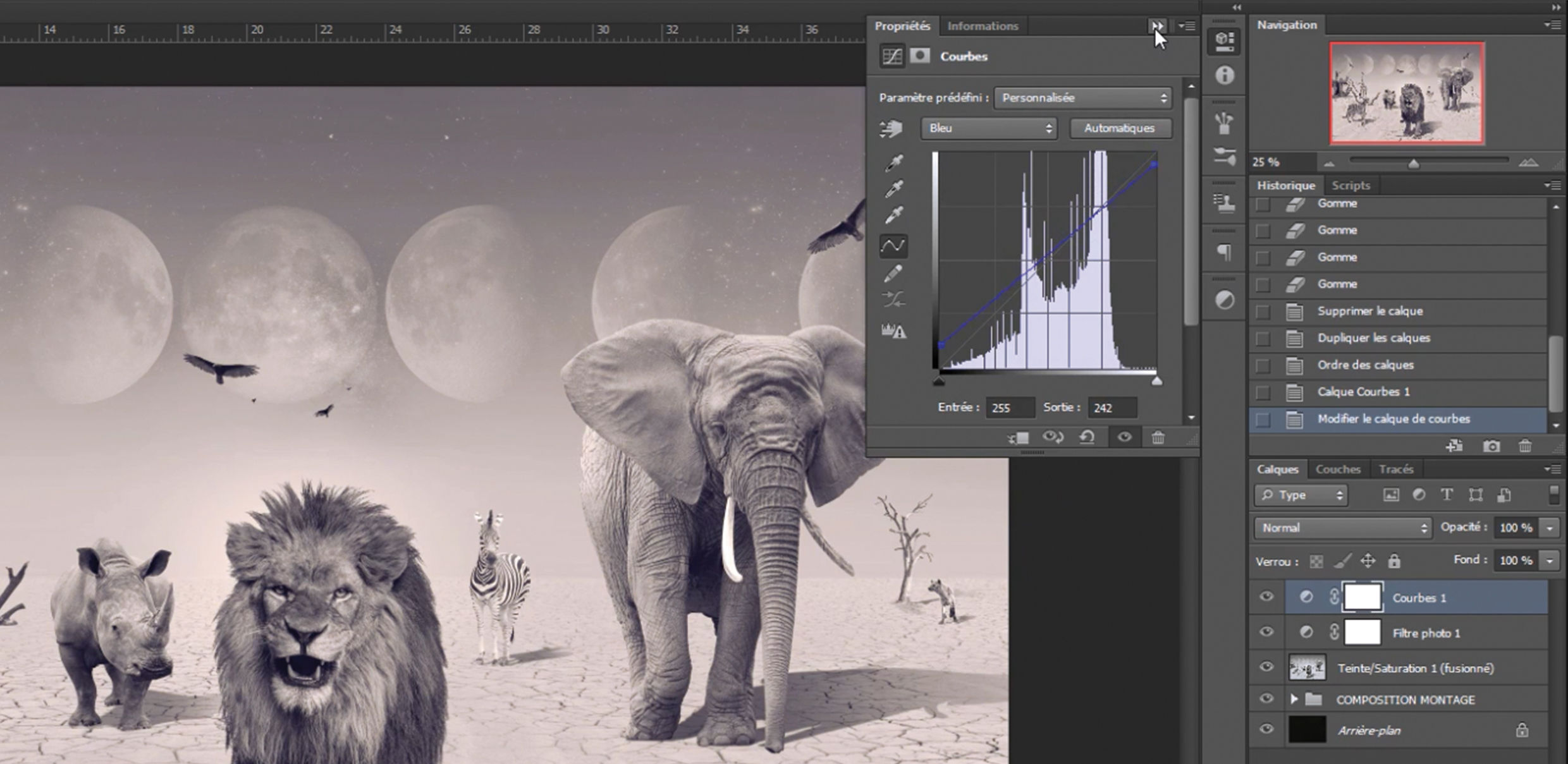Pick the gray point eyedropper
This screenshot has width=1568, height=764.
[x=893, y=189]
